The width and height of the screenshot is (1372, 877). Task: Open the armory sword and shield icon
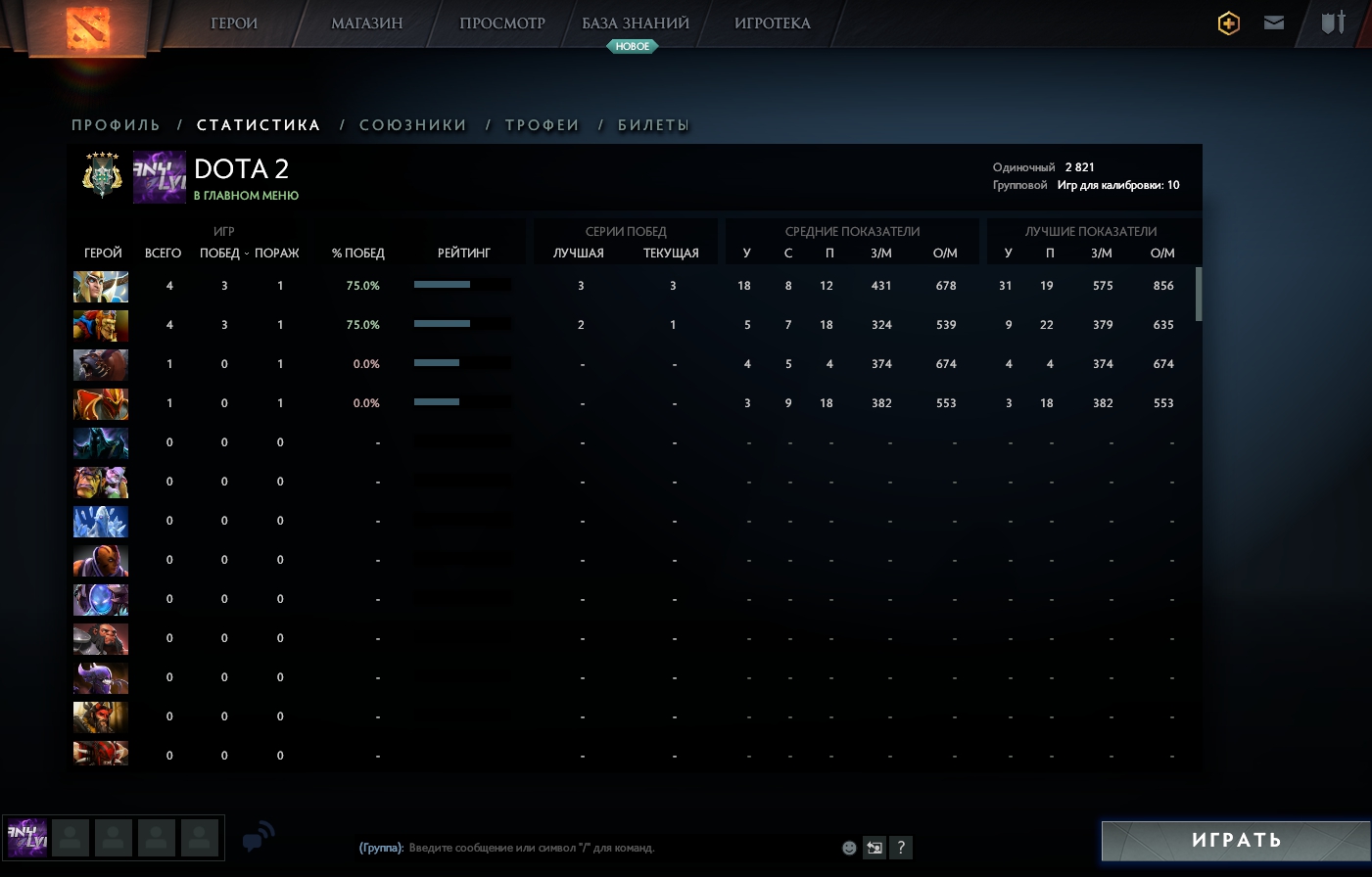coord(1334,23)
